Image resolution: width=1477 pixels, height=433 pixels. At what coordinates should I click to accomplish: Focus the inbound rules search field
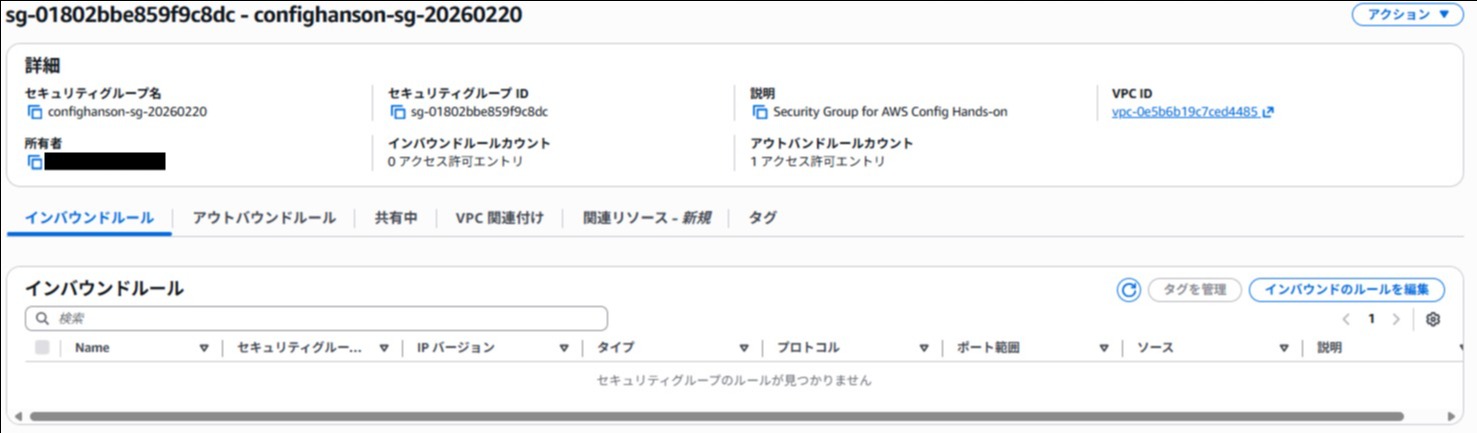pos(316,318)
